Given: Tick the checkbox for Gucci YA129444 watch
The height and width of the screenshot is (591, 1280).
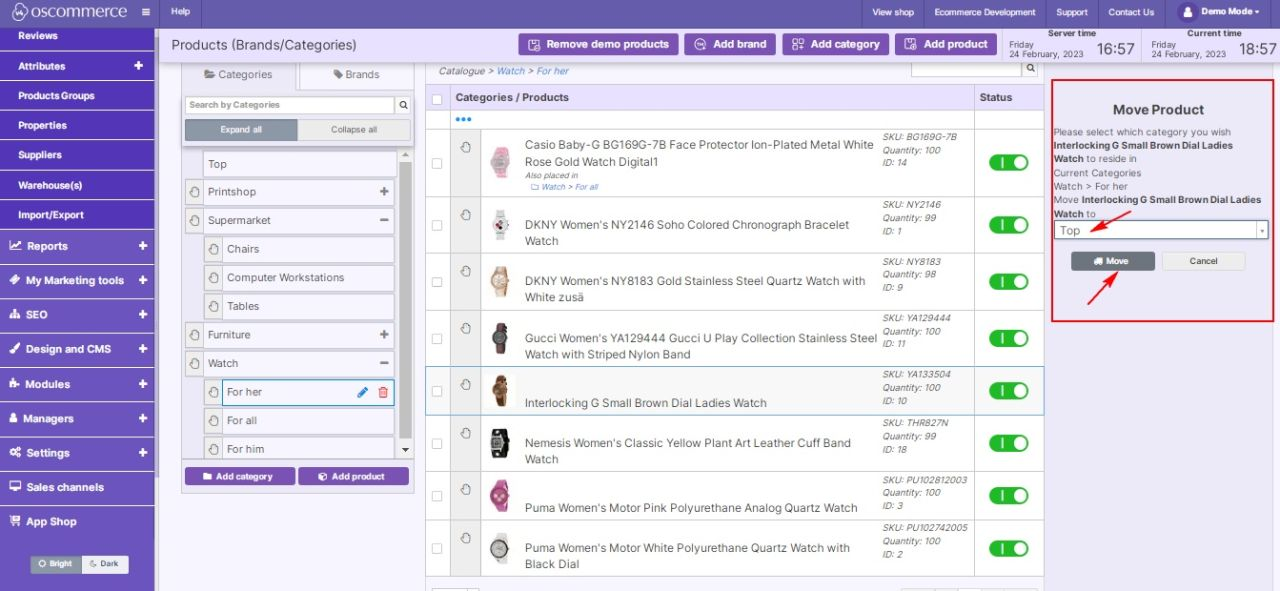Looking at the screenshot, I should (437, 339).
